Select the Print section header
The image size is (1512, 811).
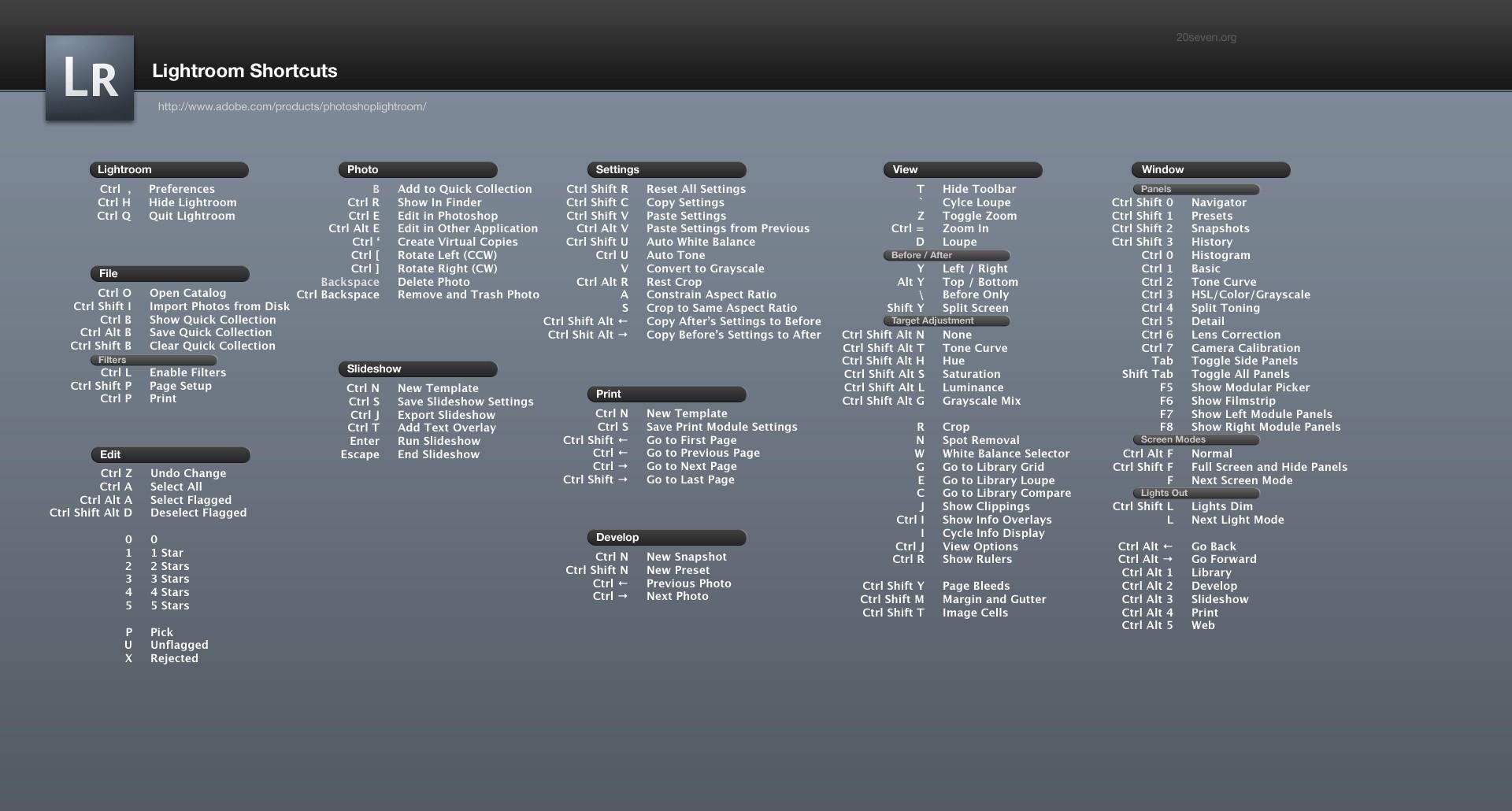click(x=667, y=394)
